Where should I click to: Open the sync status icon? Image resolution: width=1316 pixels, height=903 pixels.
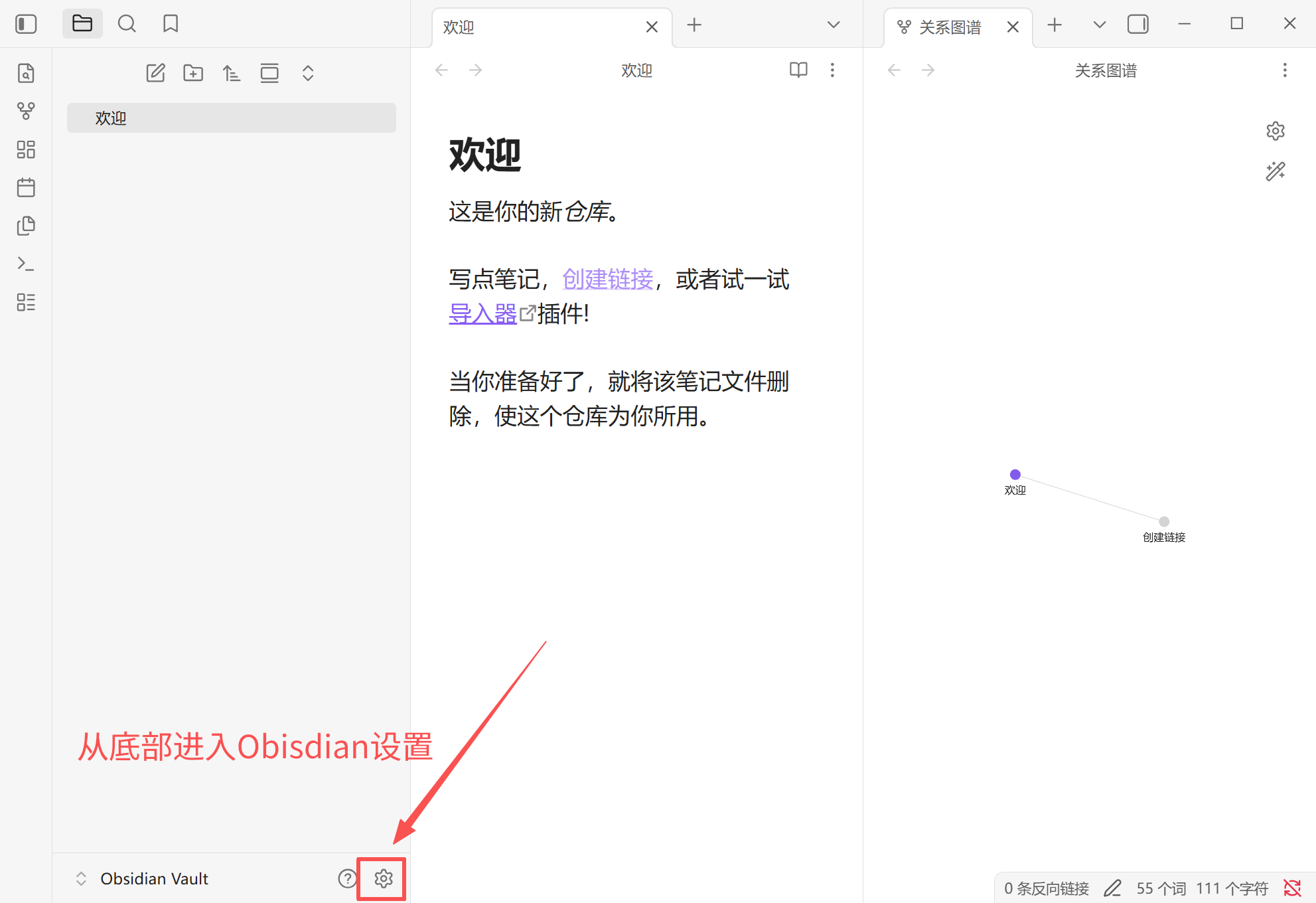1292,888
